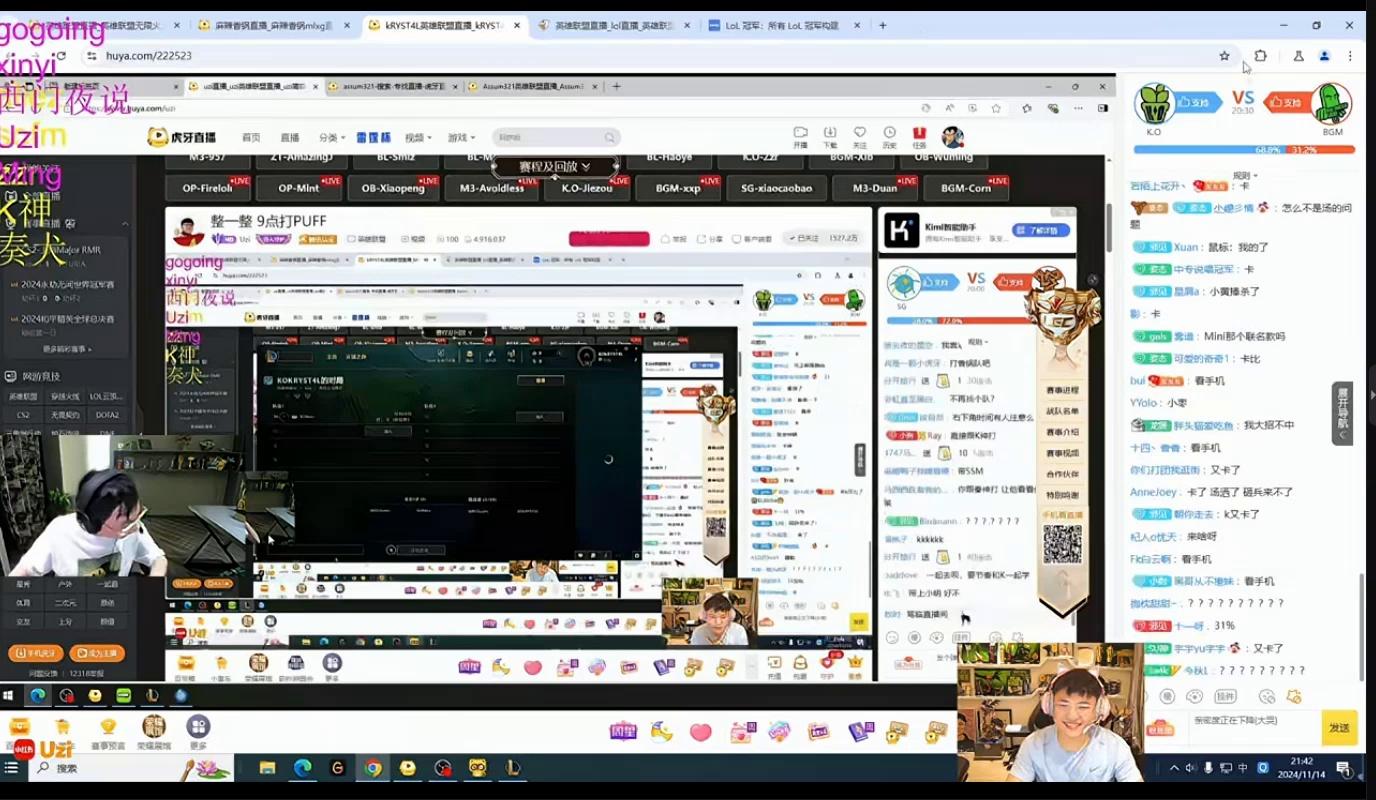Click the blue 了解详情 button on Kimi card
This screenshot has width=1376, height=800.
point(1040,229)
